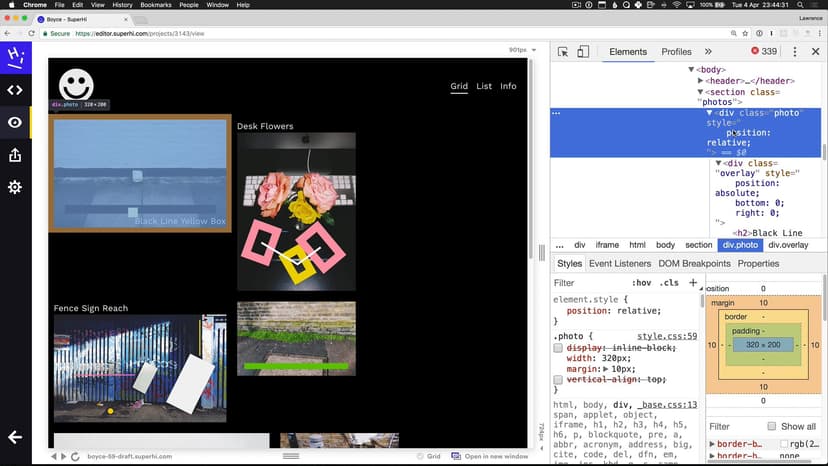Switch to the Event Listeners tab
This screenshot has height=466, width=828.
pos(620,264)
